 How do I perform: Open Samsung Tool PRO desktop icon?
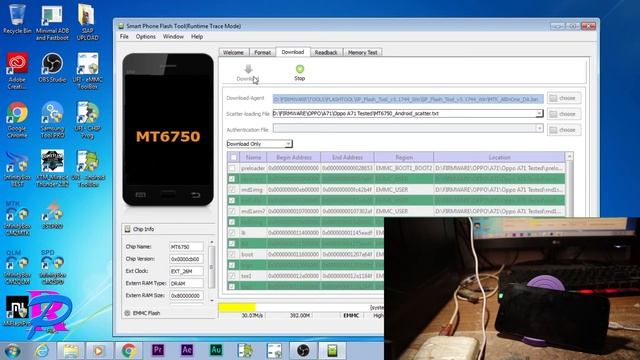tap(52, 120)
